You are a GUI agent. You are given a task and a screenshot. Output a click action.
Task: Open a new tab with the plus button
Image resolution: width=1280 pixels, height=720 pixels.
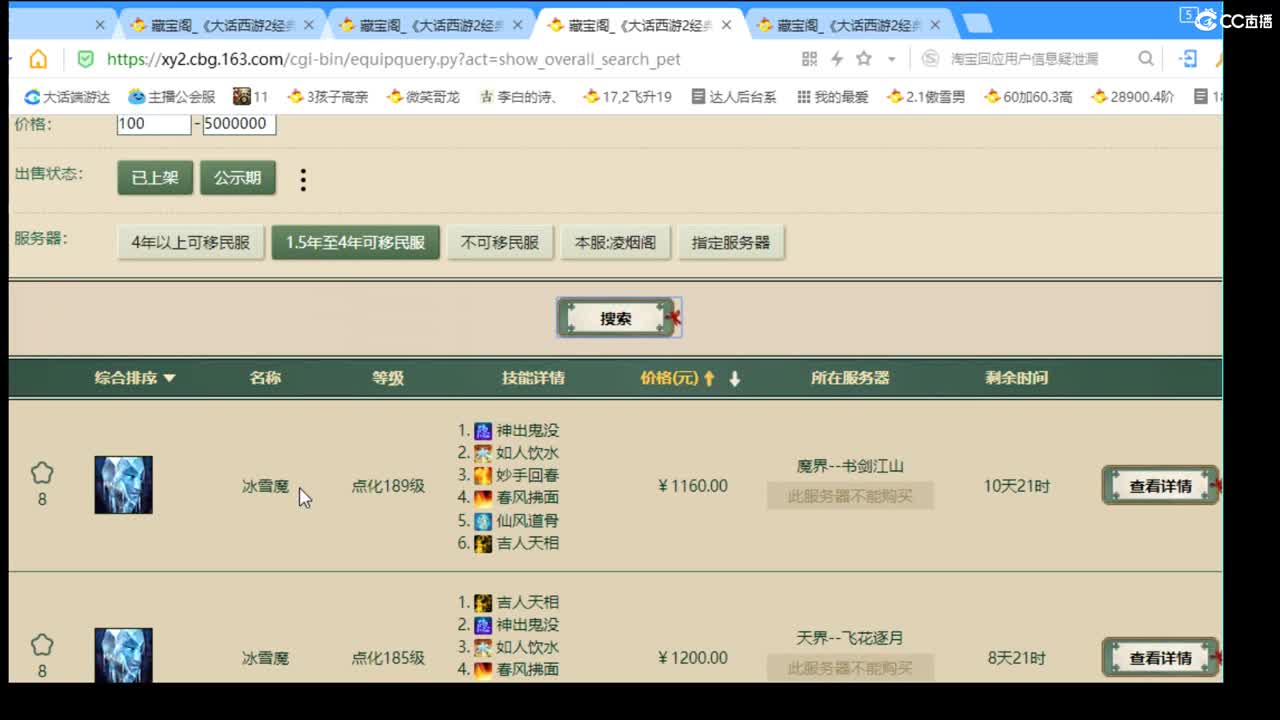977,24
